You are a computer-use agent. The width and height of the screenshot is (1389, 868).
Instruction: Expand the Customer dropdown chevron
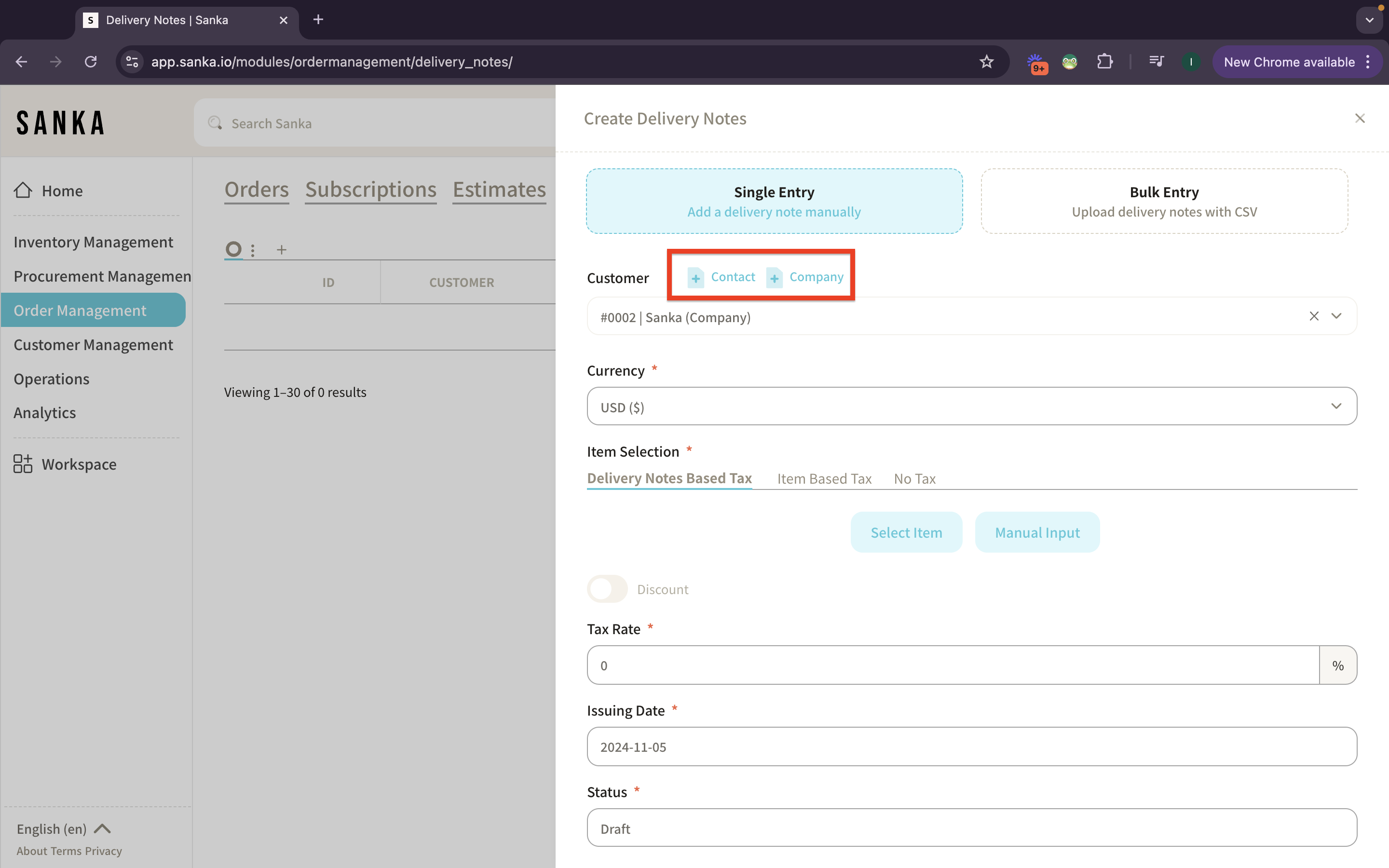point(1337,316)
